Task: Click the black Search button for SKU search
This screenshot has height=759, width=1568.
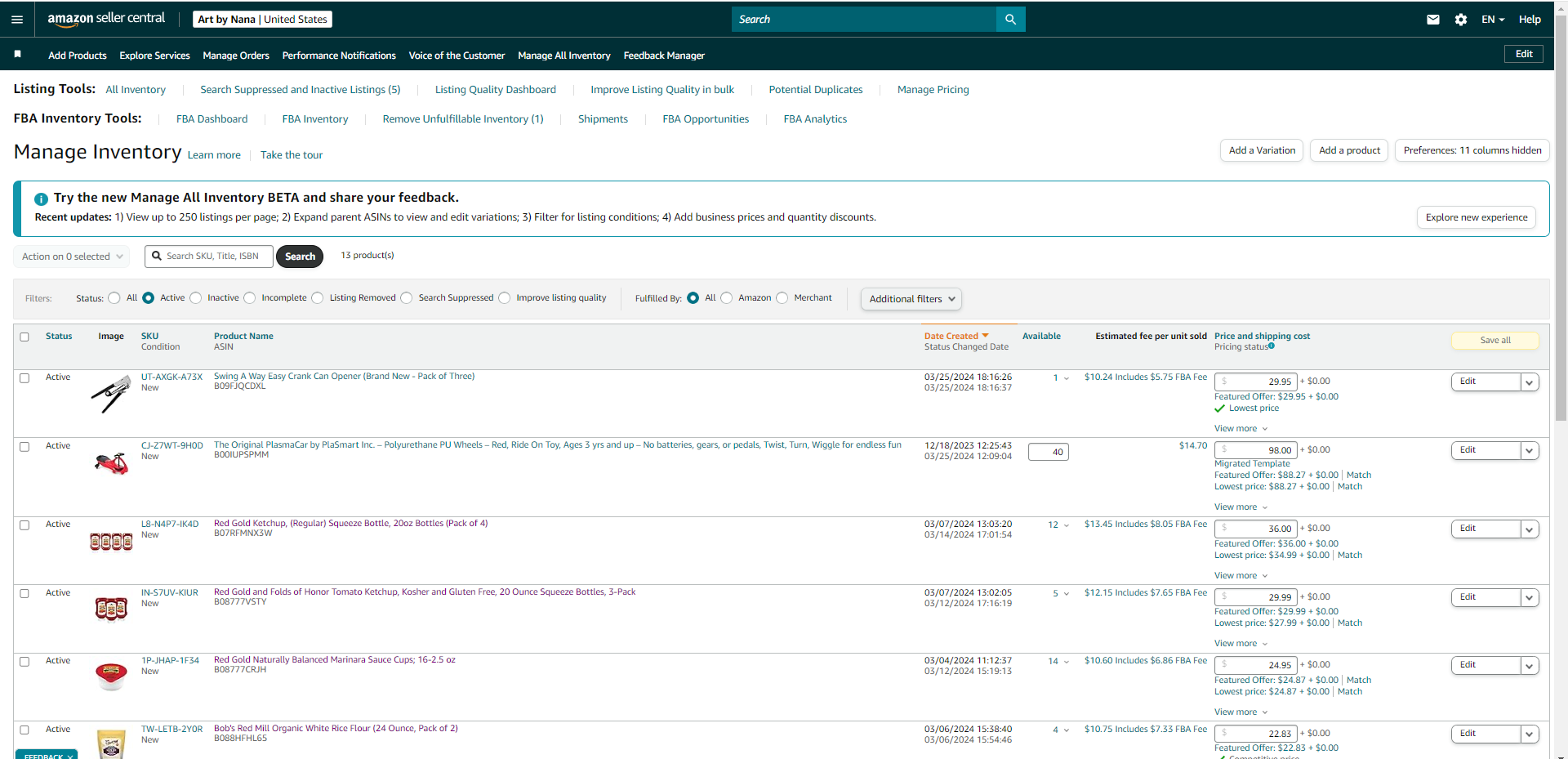Action: click(x=300, y=257)
